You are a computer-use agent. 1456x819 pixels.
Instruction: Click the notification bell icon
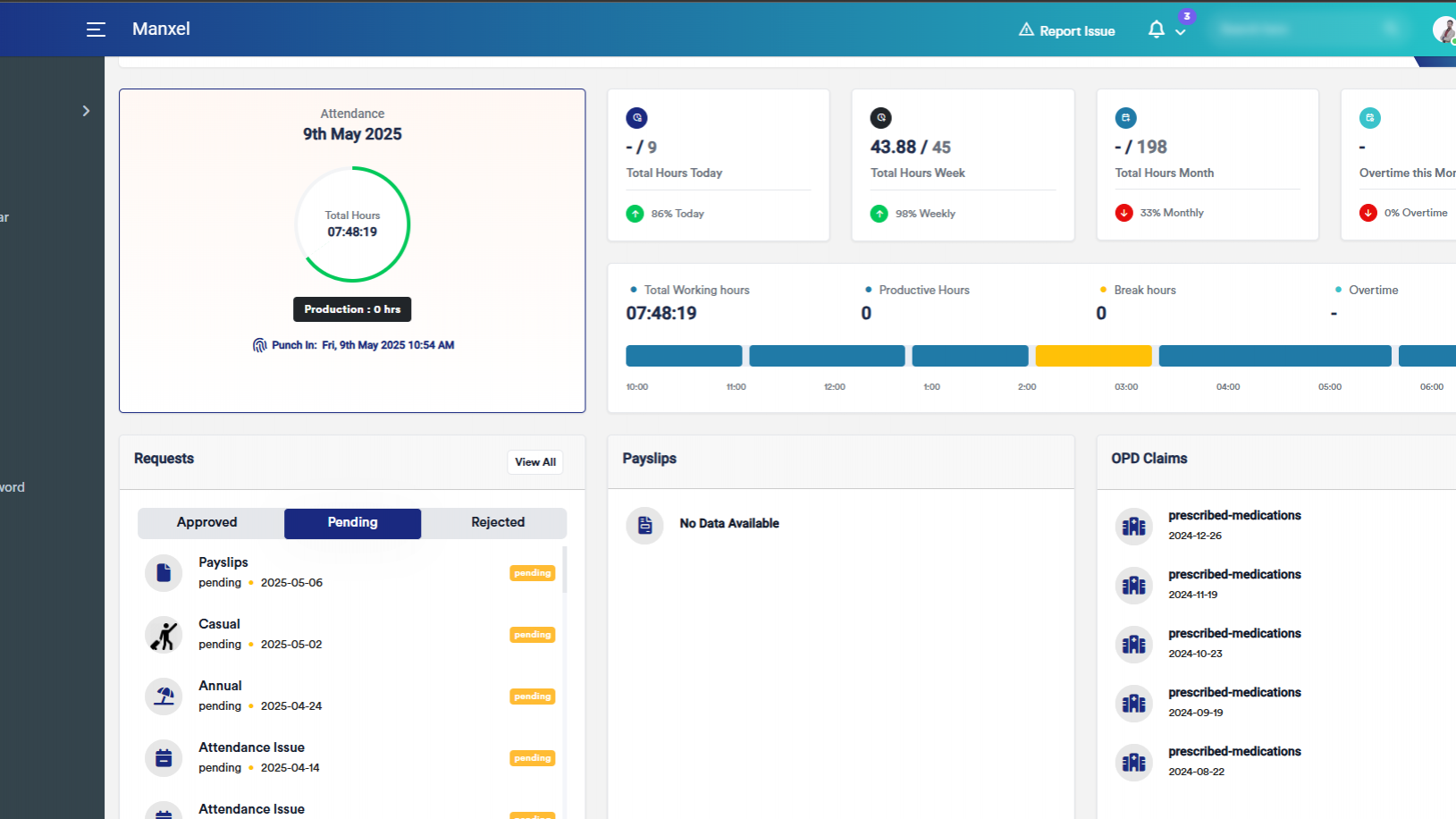(x=1156, y=30)
